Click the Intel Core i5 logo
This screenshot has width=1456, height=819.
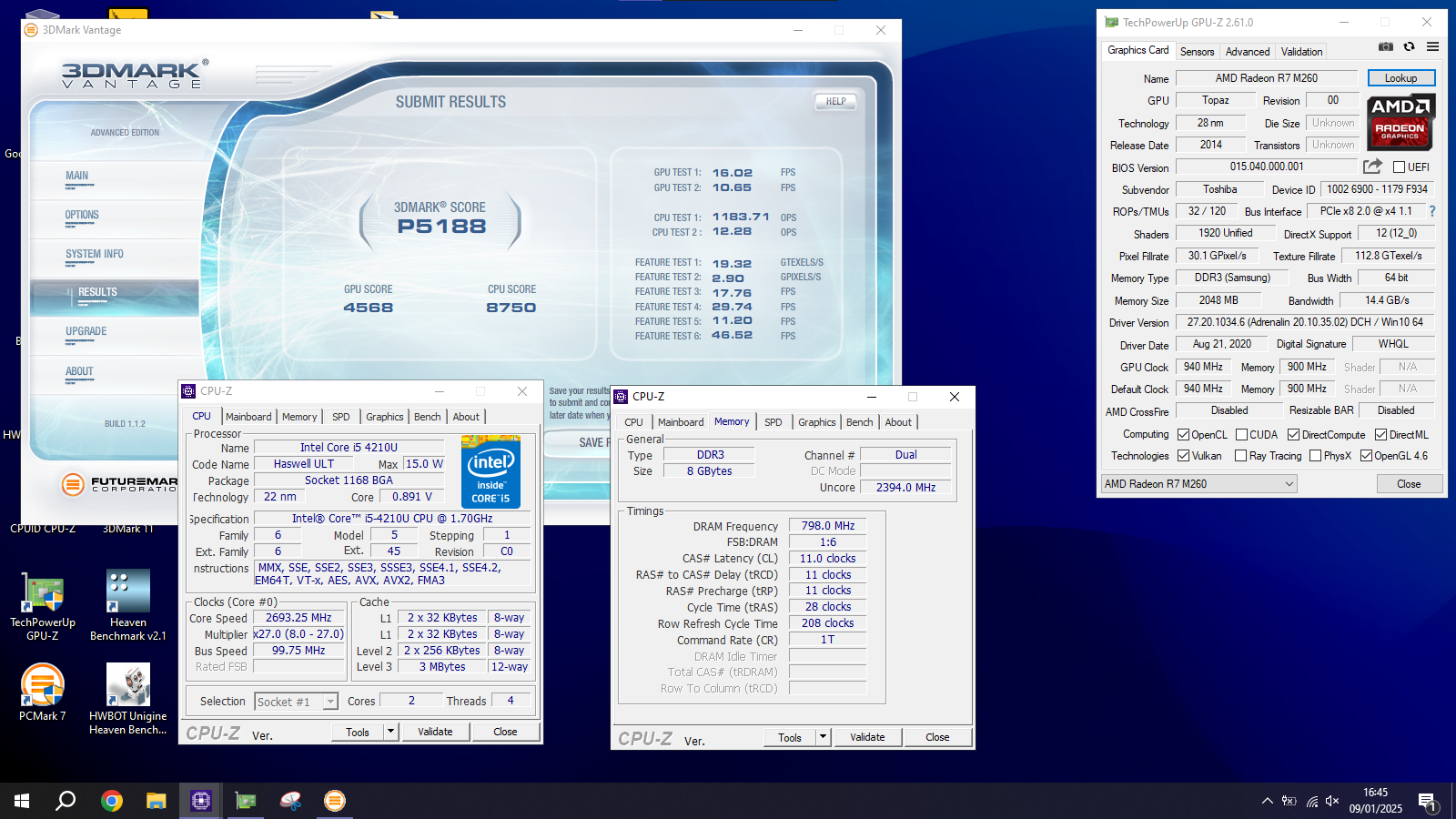490,471
